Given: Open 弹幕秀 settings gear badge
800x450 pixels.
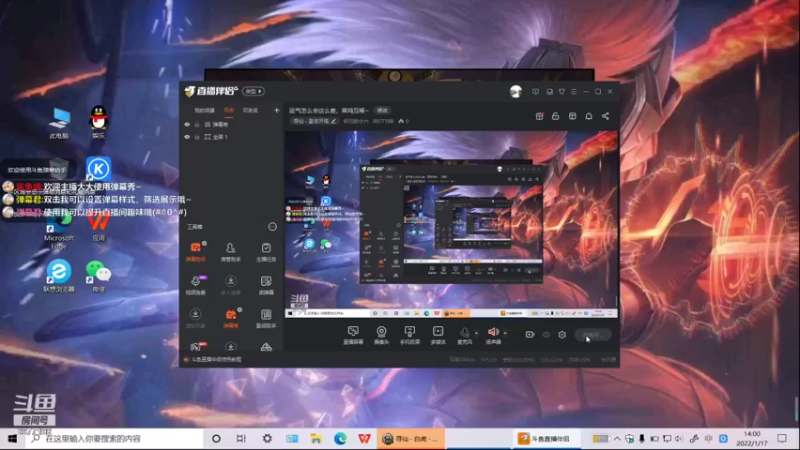Looking at the screenshot, I should (x=239, y=310).
